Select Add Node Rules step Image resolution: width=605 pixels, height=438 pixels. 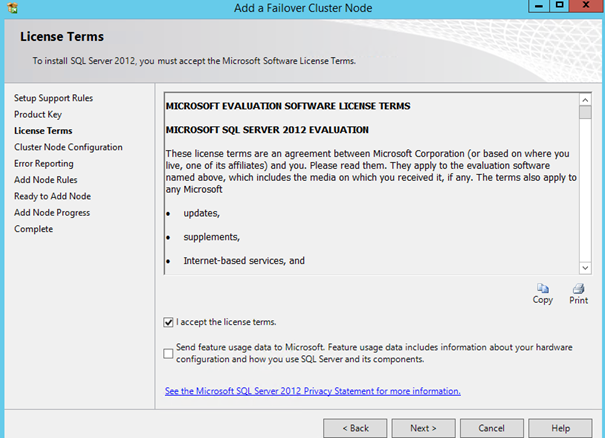click(x=47, y=180)
